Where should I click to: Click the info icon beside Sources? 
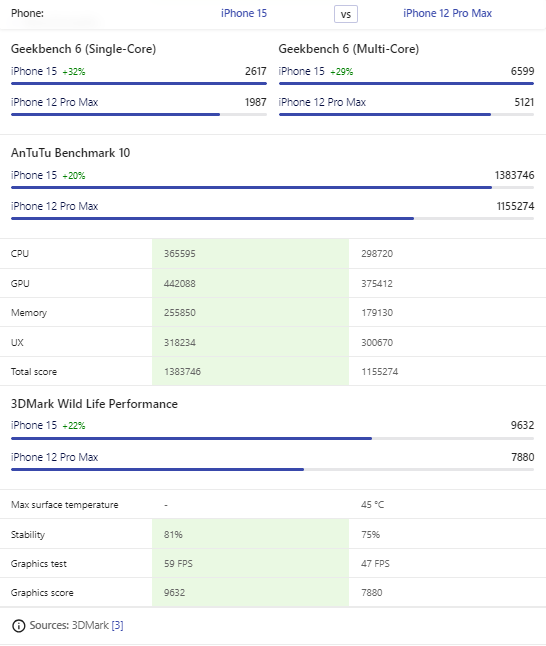[x=19, y=626]
